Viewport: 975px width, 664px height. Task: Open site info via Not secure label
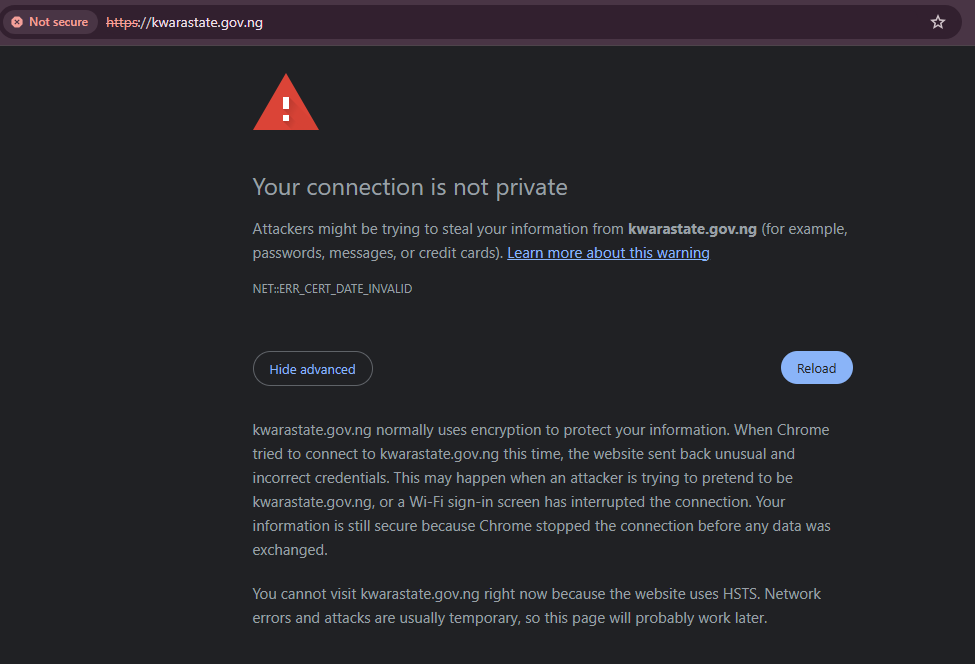(58, 22)
